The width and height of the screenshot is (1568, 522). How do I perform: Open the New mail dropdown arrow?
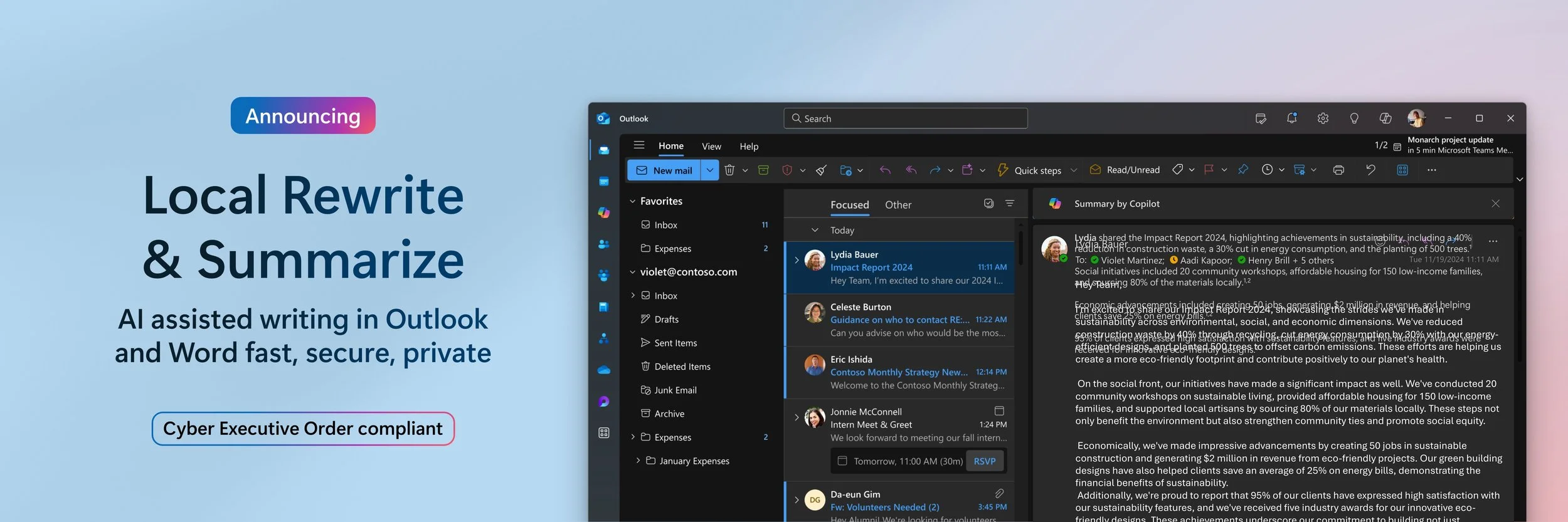click(709, 170)
